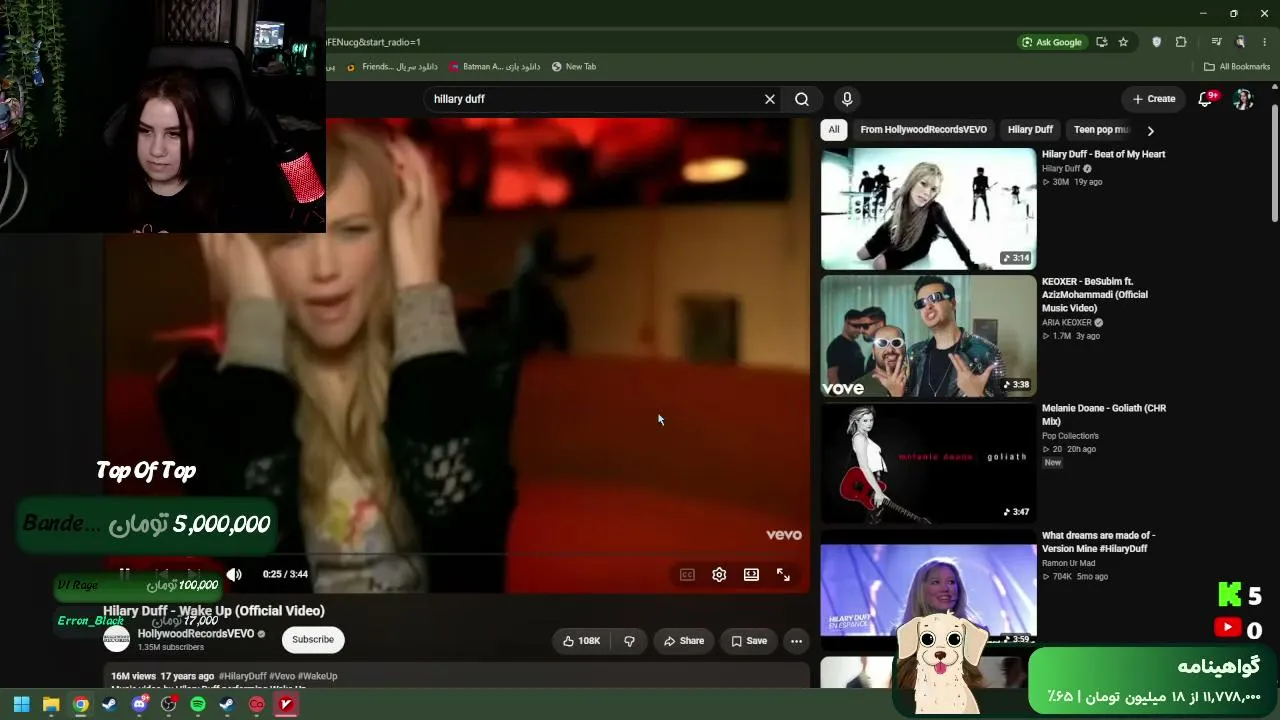1280x720 pixels.
Task: Open Melanie Doane Goliath thumbnail
Action: pyautogui.click(x=928, y=463)
